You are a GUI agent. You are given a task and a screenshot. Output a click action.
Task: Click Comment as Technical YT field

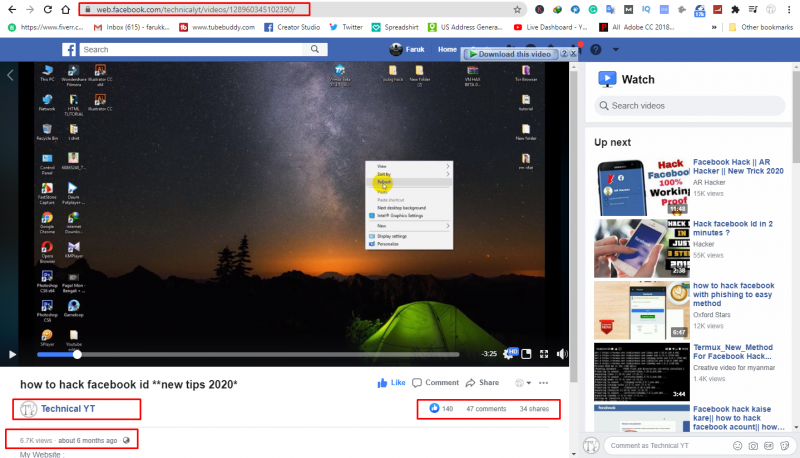click(668, 445)
